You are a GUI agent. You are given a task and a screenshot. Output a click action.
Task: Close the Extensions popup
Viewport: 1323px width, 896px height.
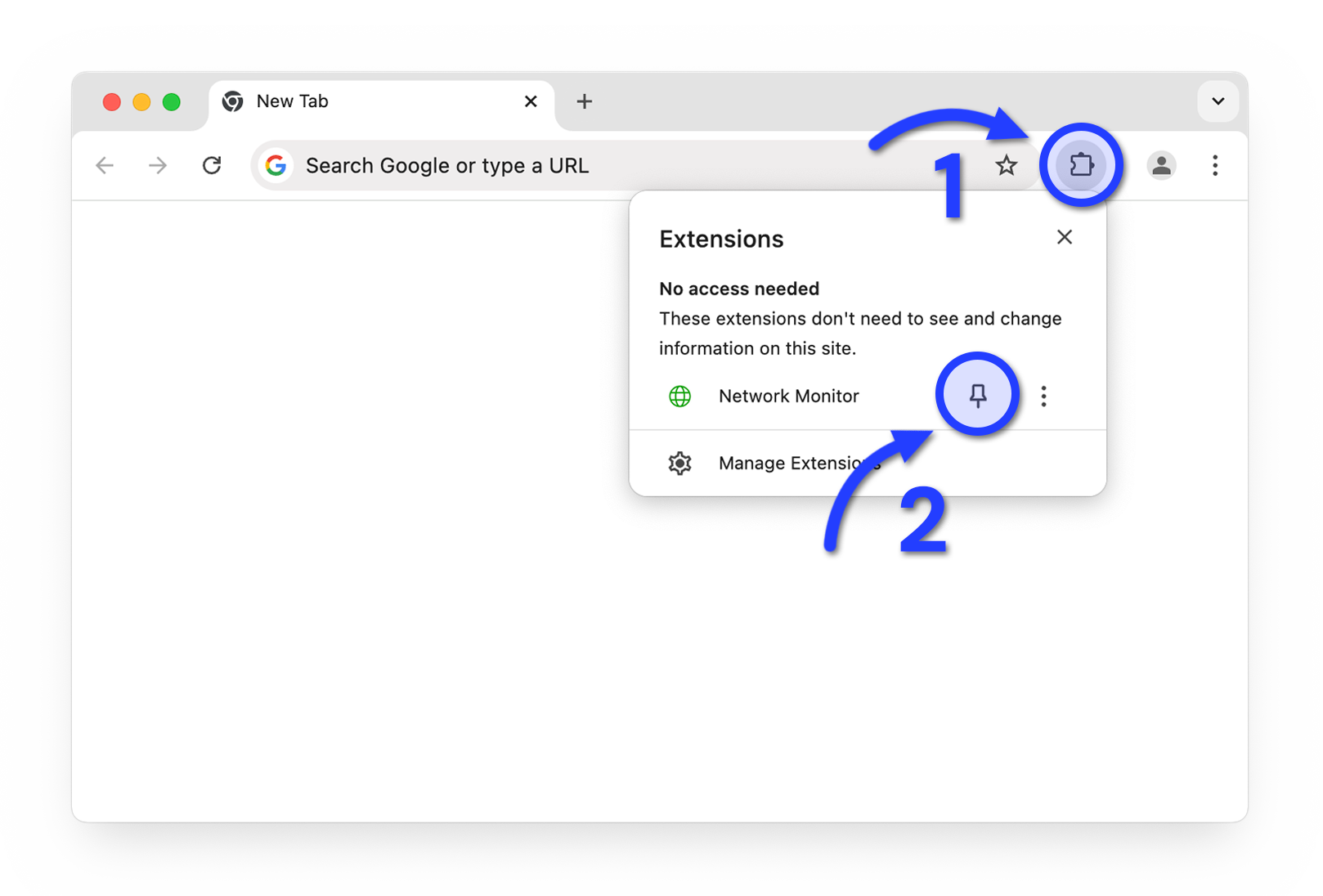point(1064,237)
